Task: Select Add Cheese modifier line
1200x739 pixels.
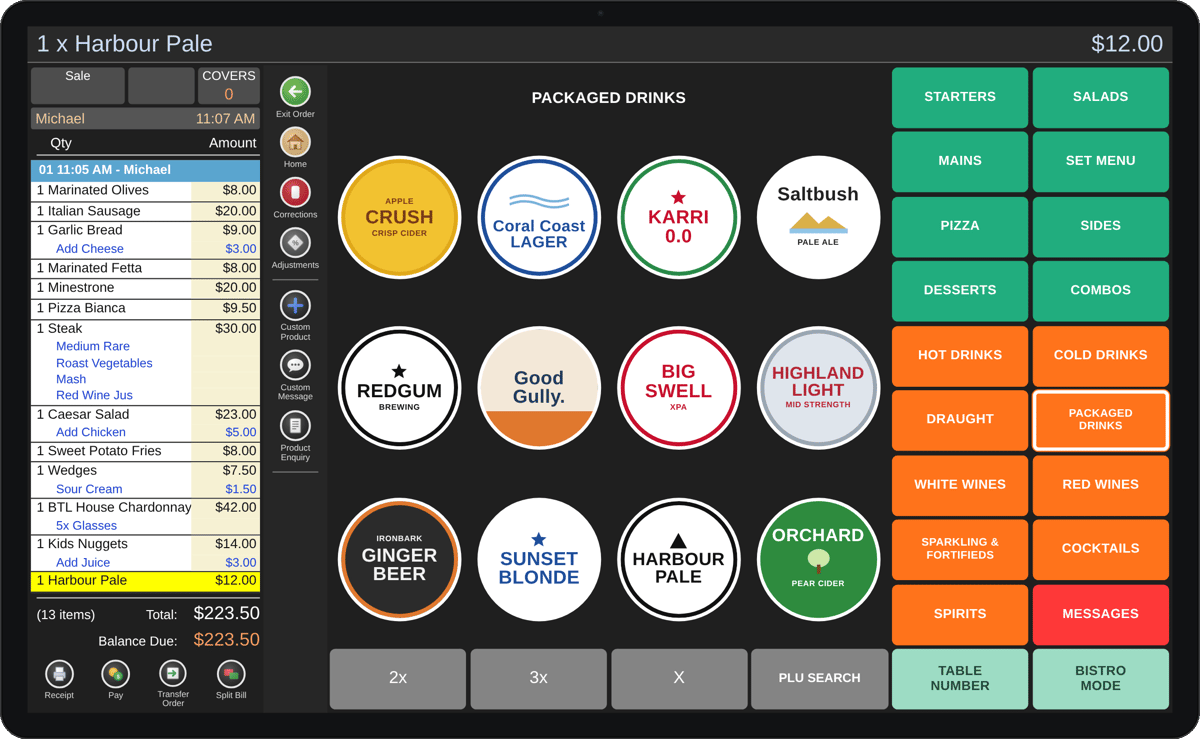Action: (x=145, y=249)
